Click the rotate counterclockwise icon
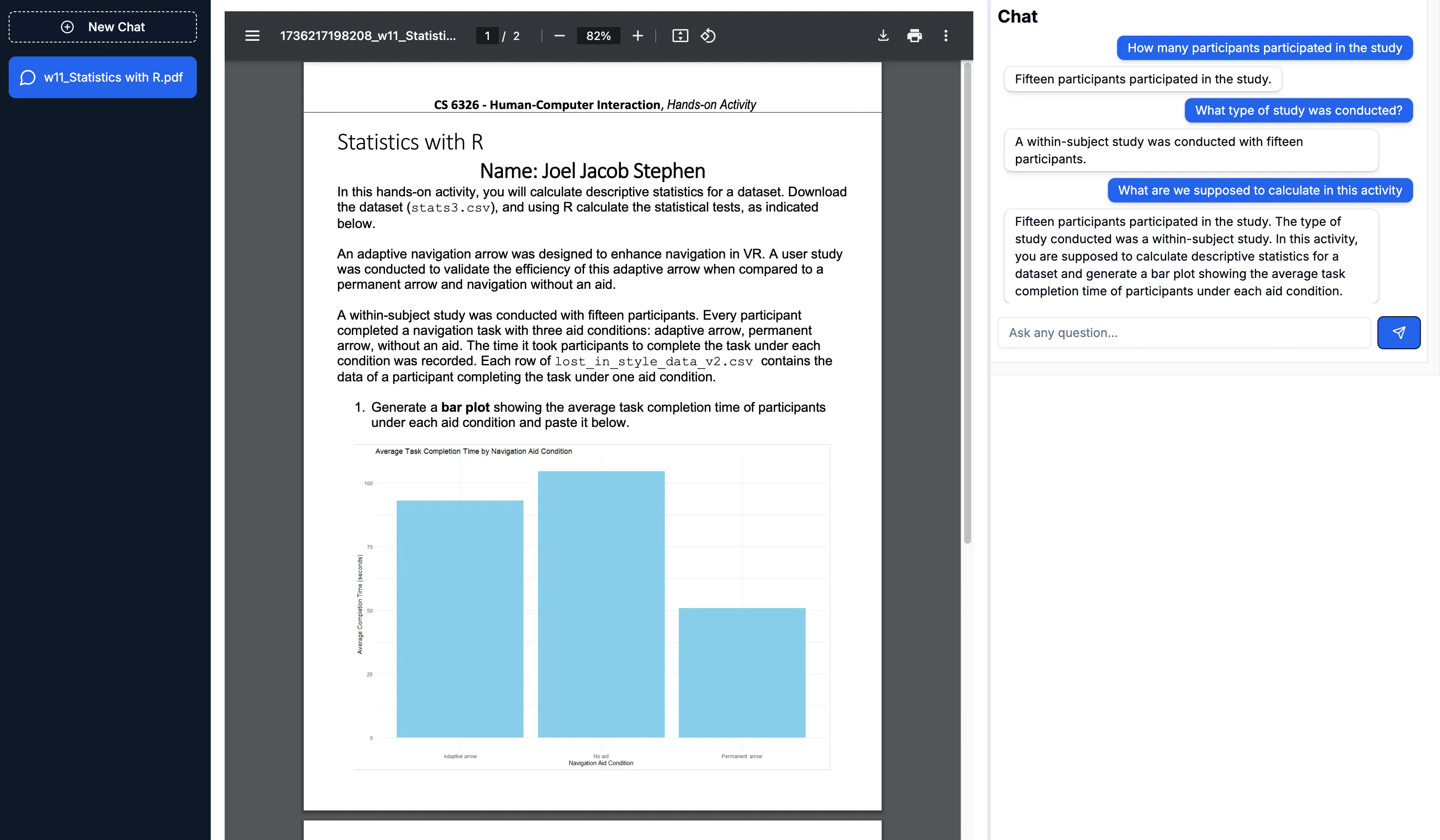This screenshot has width=1440, height=840. tap(708, 36)
